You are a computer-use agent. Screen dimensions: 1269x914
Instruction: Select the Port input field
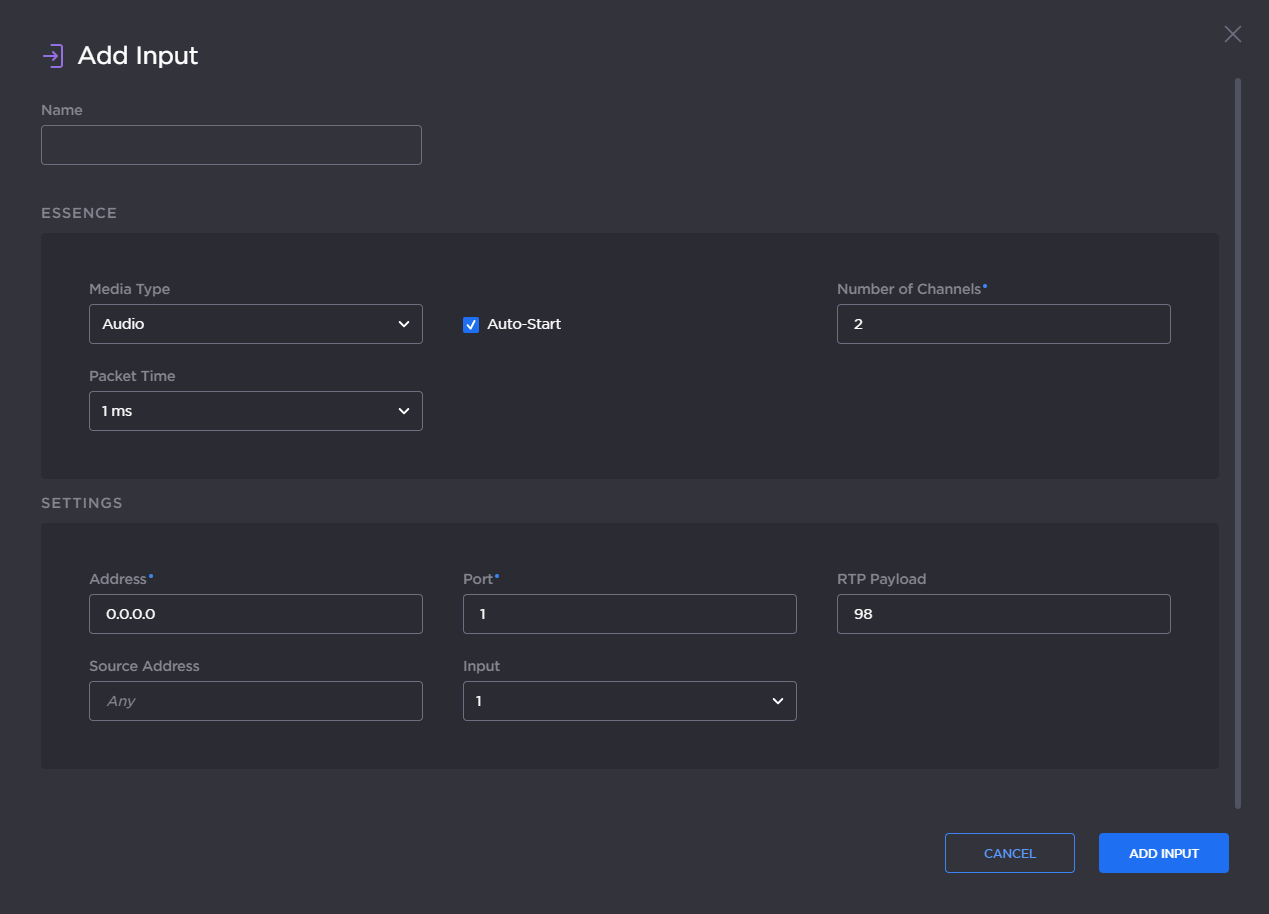click(x=629, y=614)
